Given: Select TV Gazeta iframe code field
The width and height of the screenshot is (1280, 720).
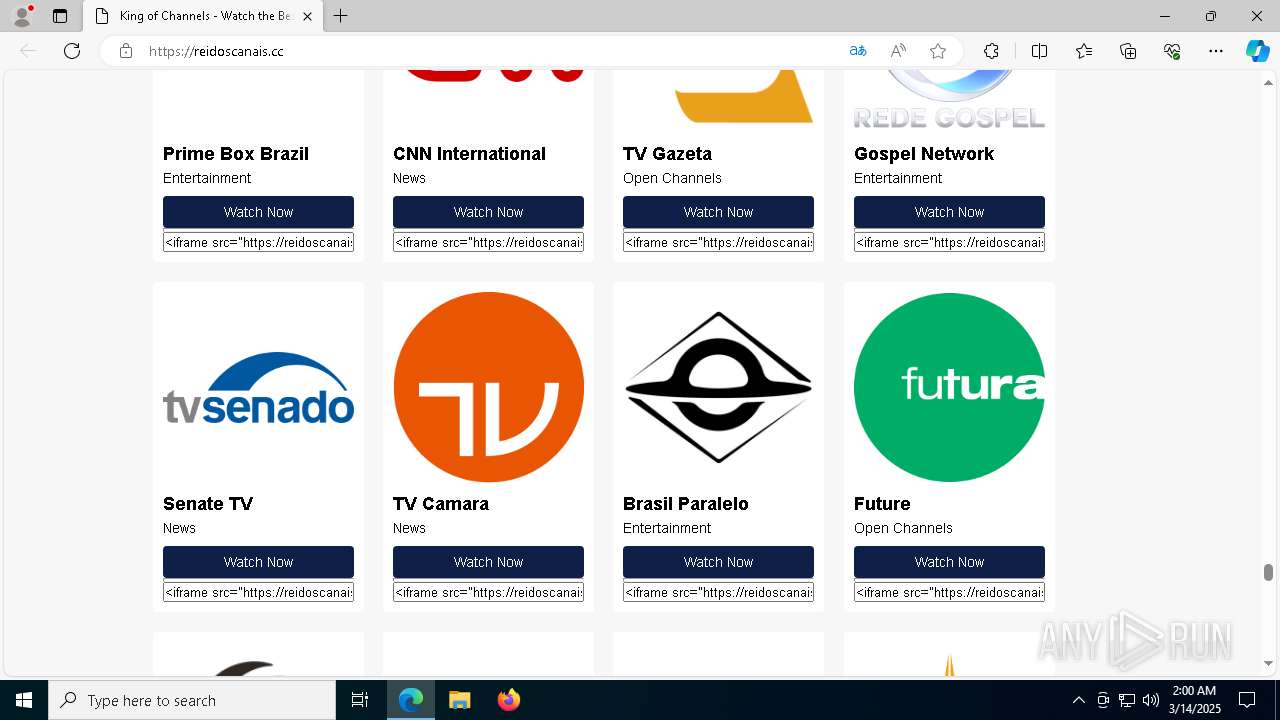Looking at the screenshot, I should 718,242.
